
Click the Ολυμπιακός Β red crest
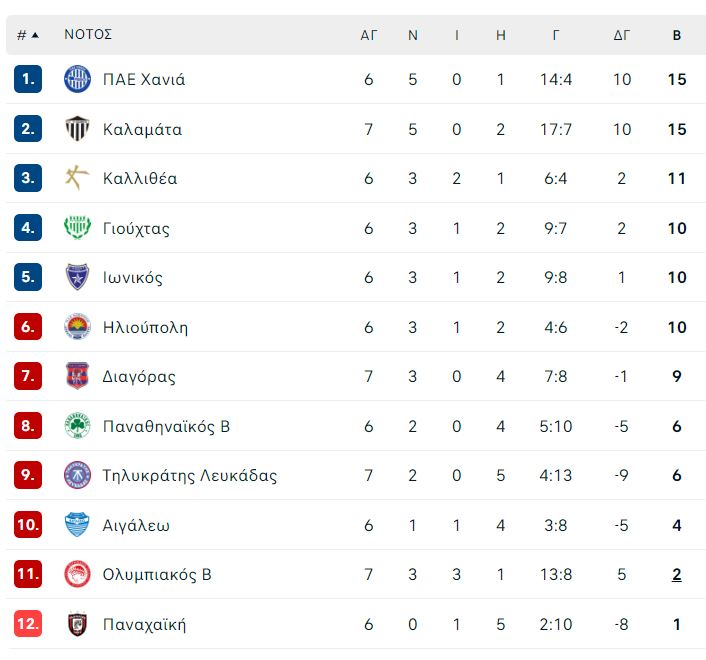(x=77, y=574)
